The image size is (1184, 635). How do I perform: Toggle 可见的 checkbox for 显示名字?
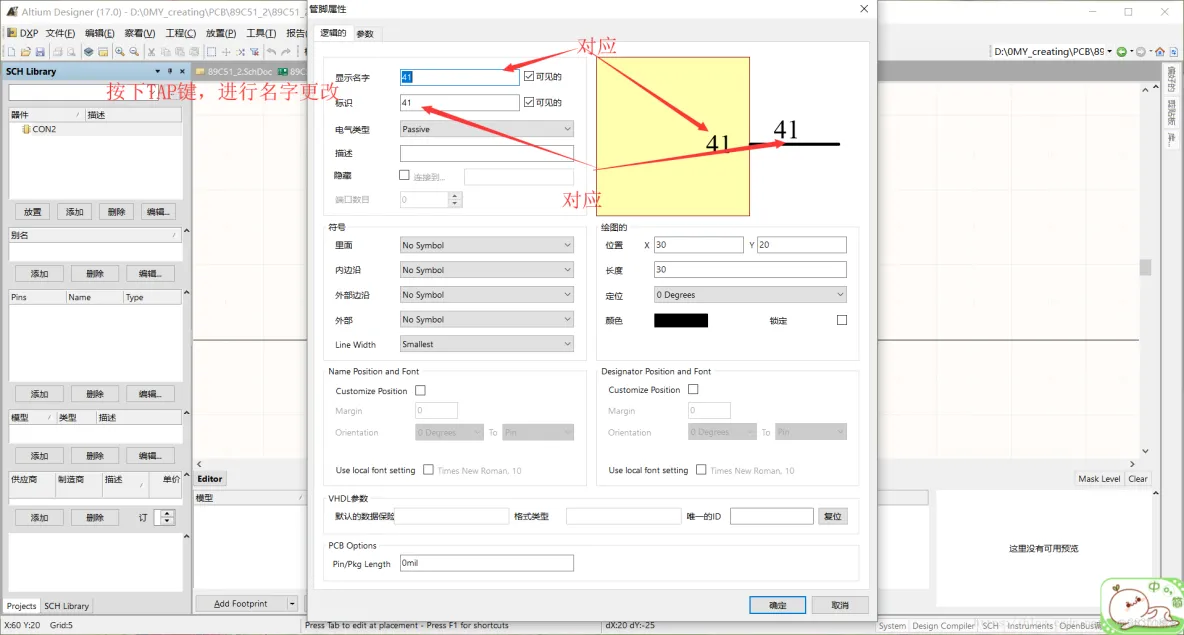point(529,76)
